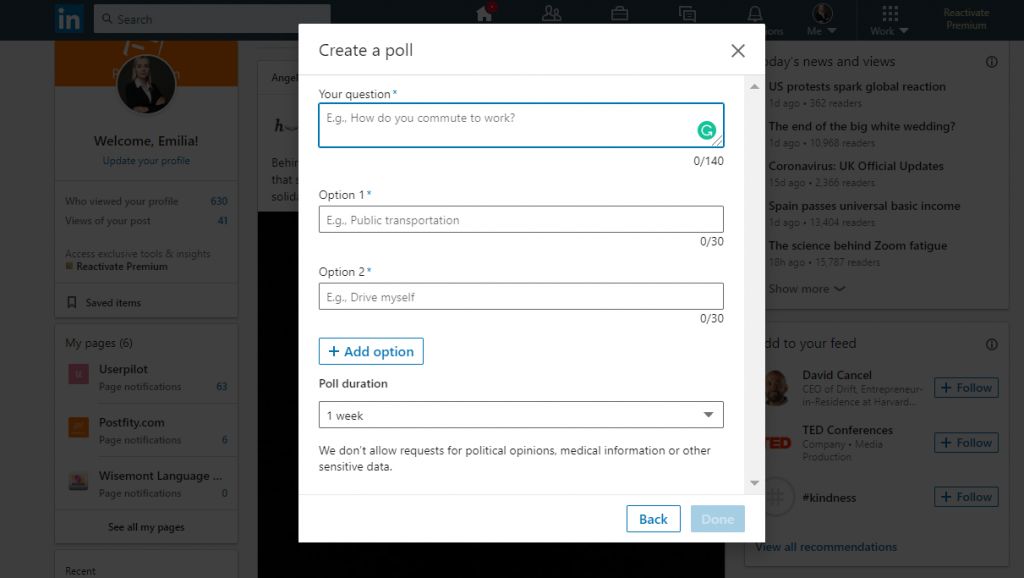Click the Grammarly icon in the question field
This screenshot has height=578, width=1024.
click(x=704, y=128)
